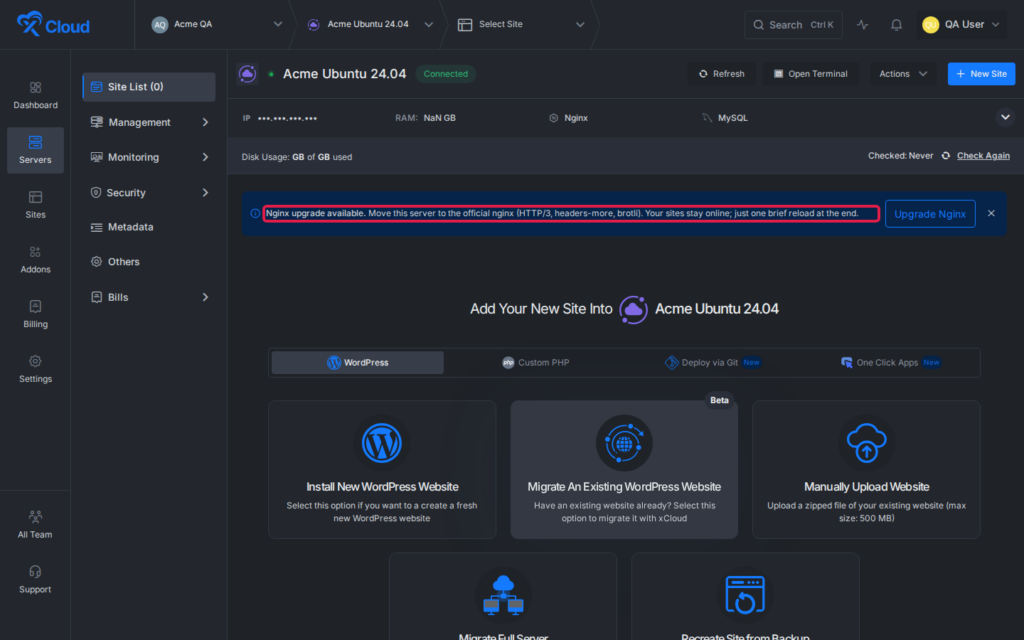Image resolution: width=1024 pixels, height=640 pixels.
Task: Expand the Management menu
Action: point(149,122)
